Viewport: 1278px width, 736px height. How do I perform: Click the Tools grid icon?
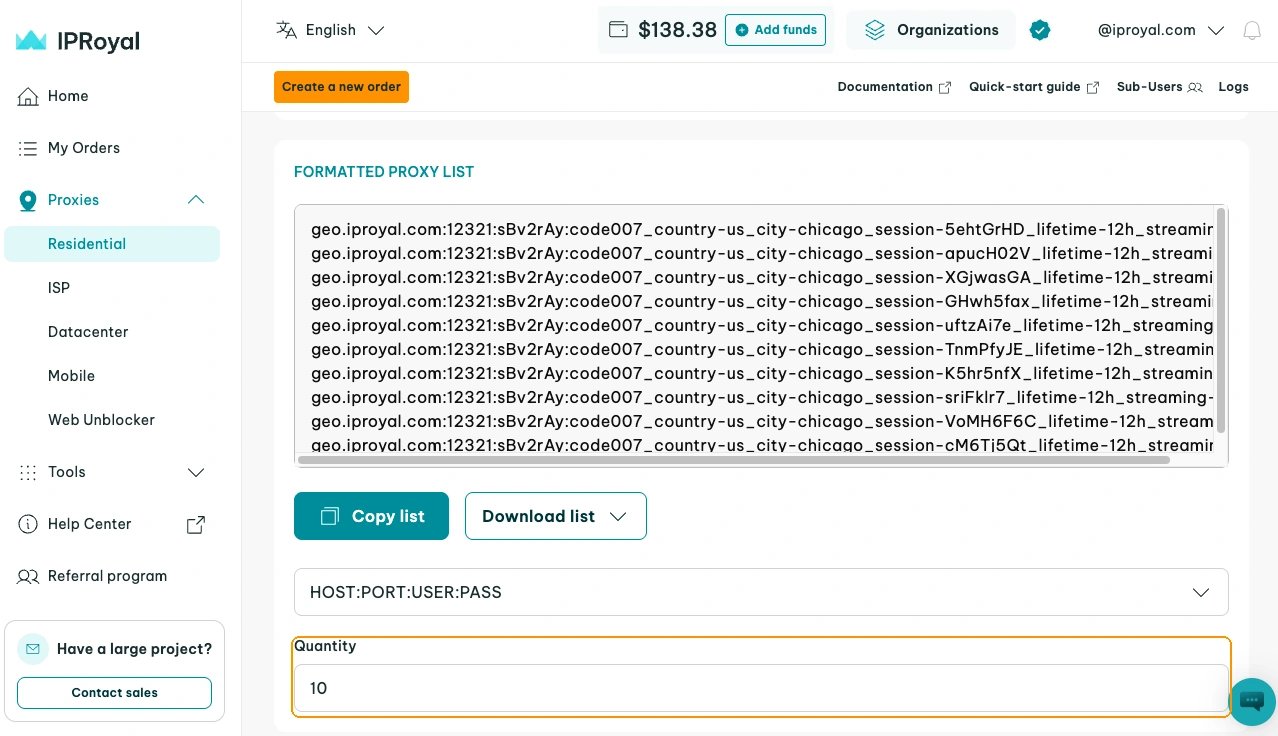28,472
